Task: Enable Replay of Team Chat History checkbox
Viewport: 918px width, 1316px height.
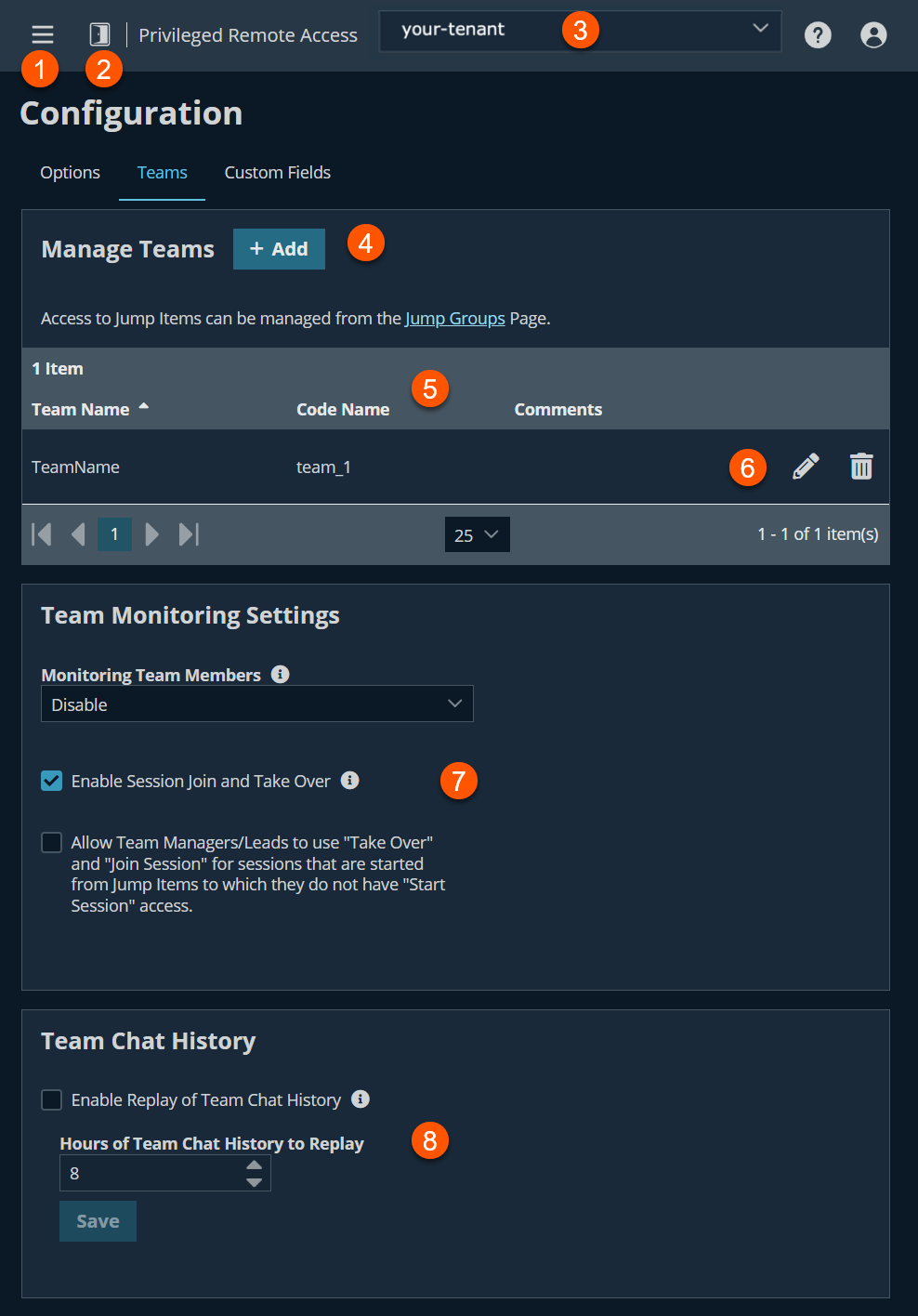Action: click(x=52, y=1100)
